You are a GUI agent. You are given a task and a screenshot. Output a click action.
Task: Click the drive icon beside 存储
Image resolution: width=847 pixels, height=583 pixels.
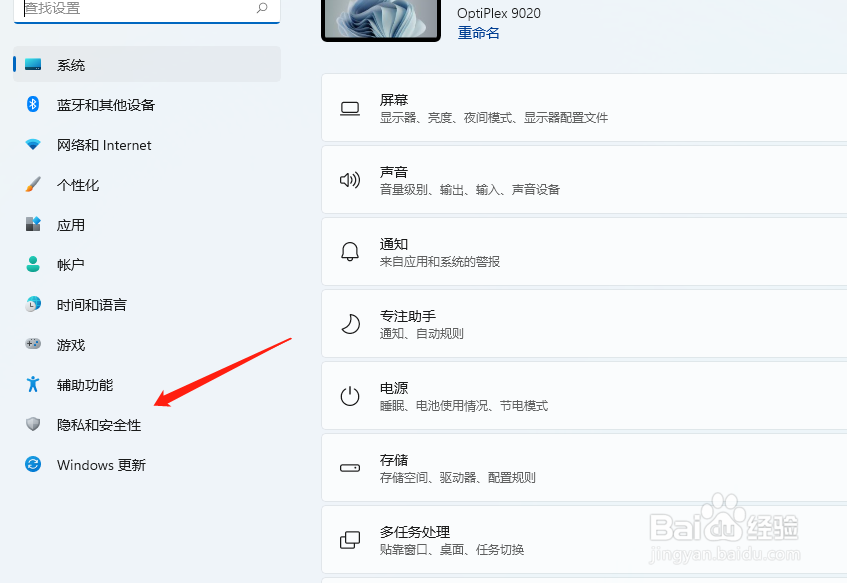[350, 468]
